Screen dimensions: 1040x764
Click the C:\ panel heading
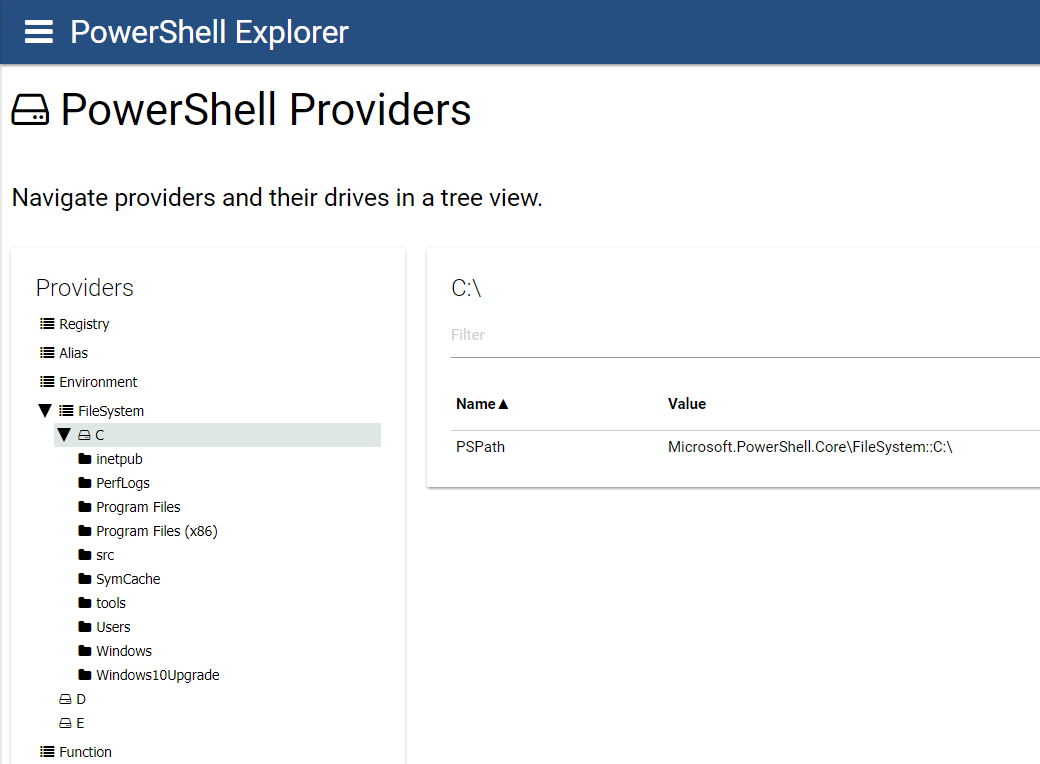click(x=466, y=288)
